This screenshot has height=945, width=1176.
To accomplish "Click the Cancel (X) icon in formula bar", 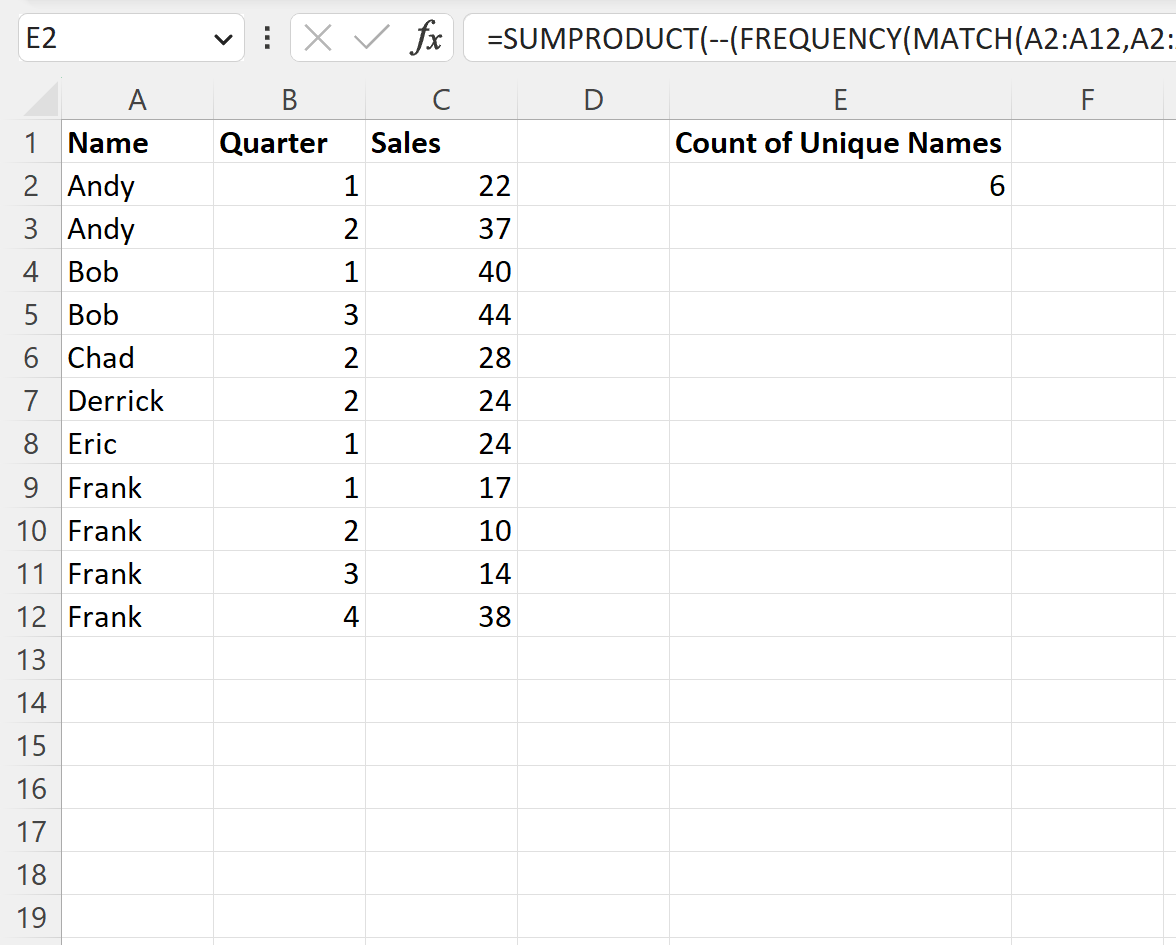I will (x=317, y=38).
